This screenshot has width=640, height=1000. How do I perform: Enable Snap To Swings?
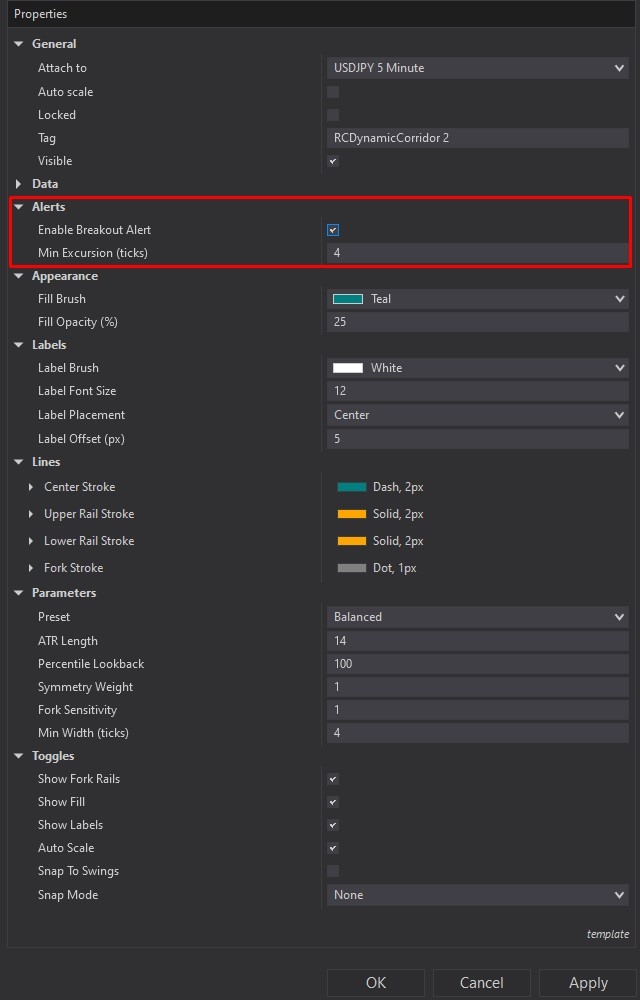click(332, 870)
